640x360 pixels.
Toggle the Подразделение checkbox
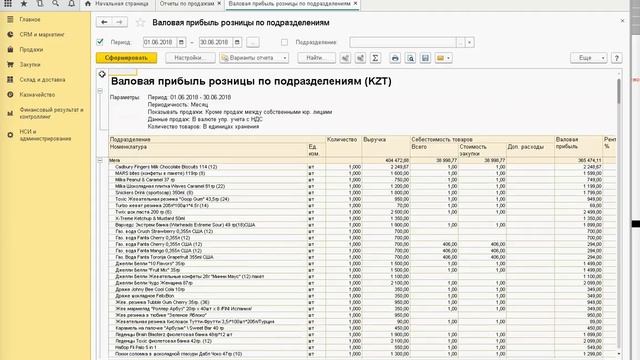click(284, 42)
